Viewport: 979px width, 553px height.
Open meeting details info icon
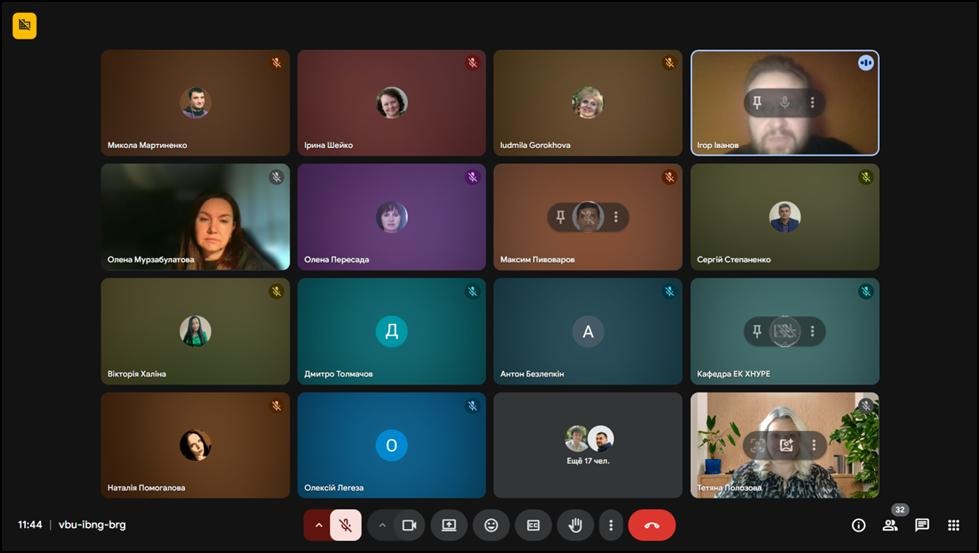pyautogui.click(x=858, y=525)
